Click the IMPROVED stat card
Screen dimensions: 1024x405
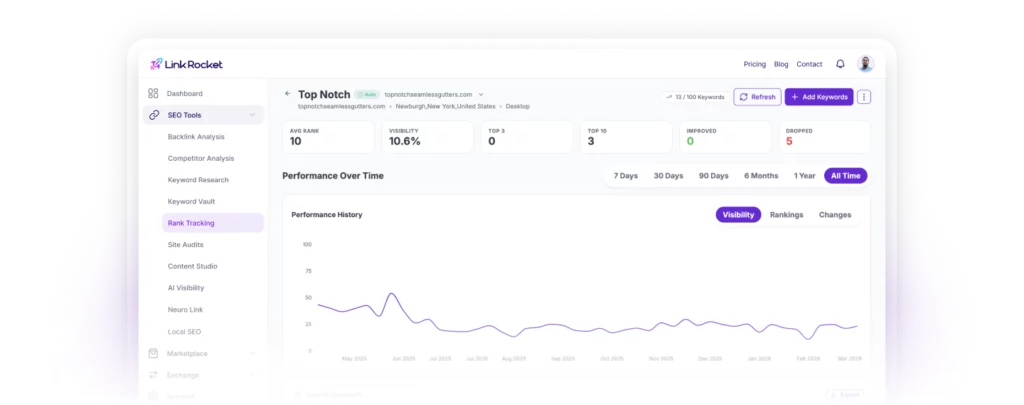(x=726, y=137)
